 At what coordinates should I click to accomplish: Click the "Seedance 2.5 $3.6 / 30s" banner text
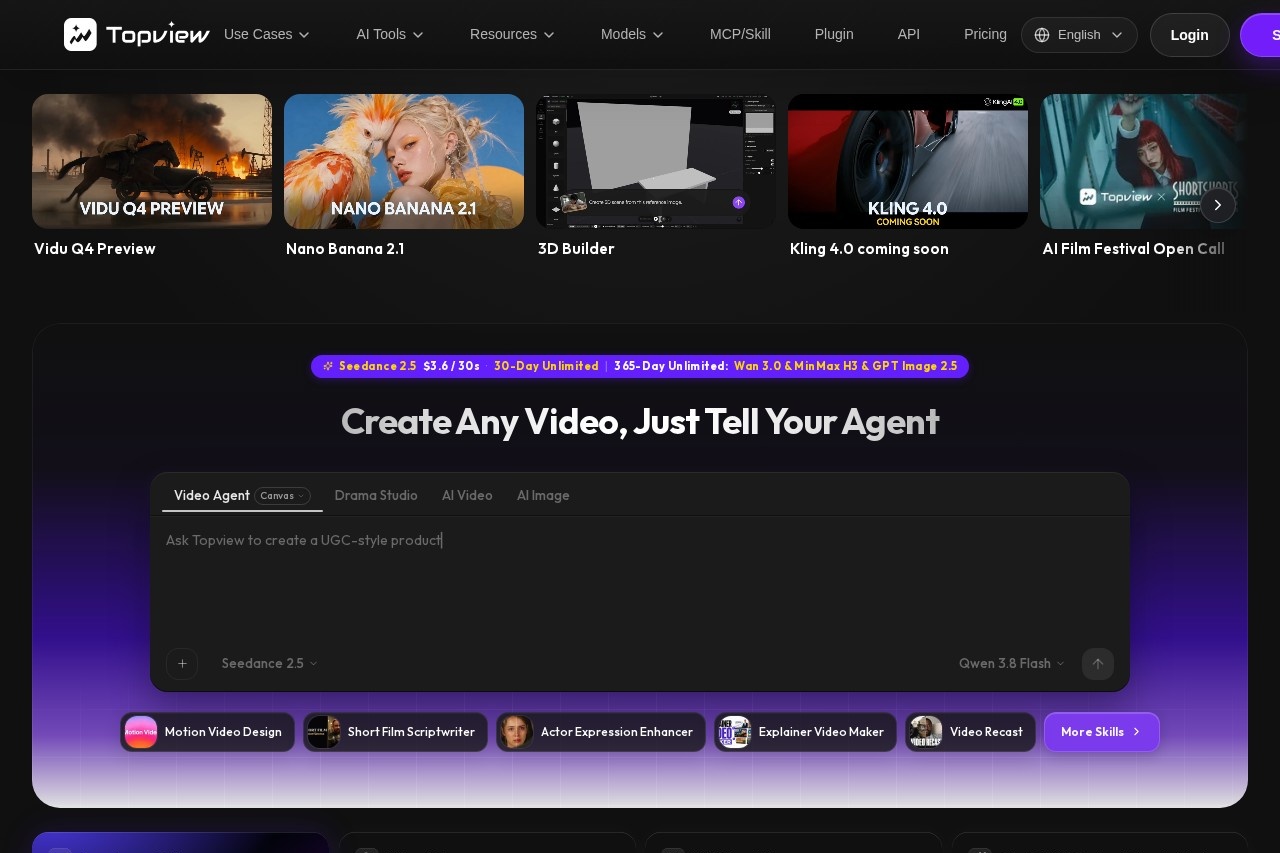(x=409, y=366)
